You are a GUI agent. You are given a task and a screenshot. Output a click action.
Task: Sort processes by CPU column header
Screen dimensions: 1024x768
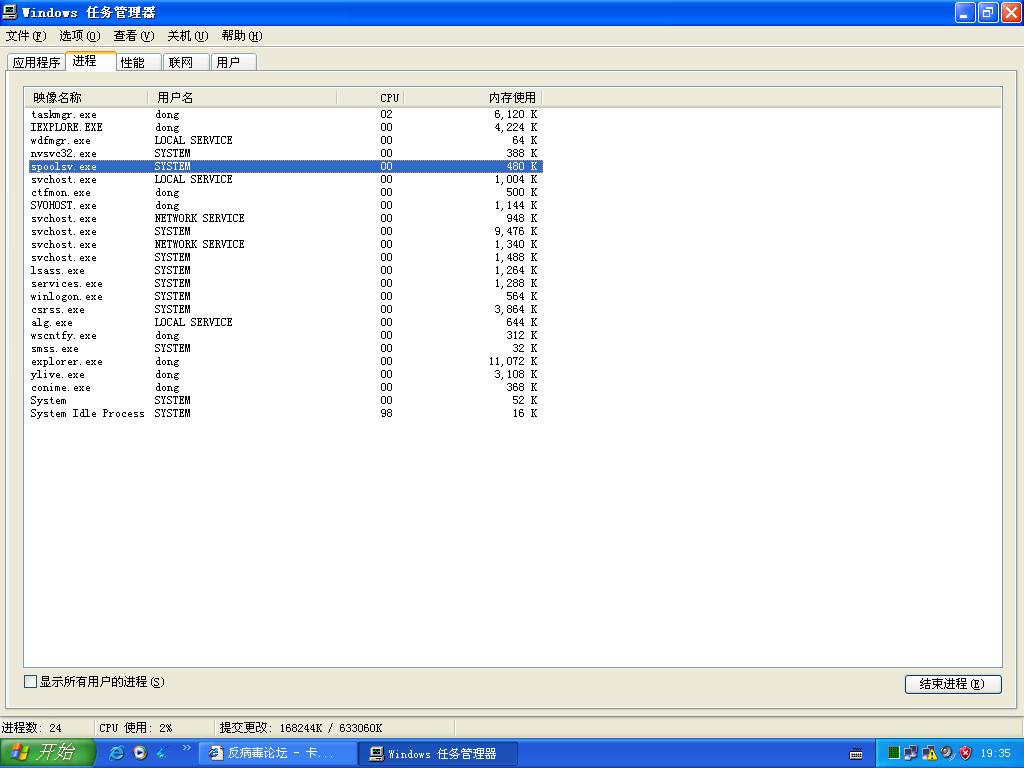[370, 97]
